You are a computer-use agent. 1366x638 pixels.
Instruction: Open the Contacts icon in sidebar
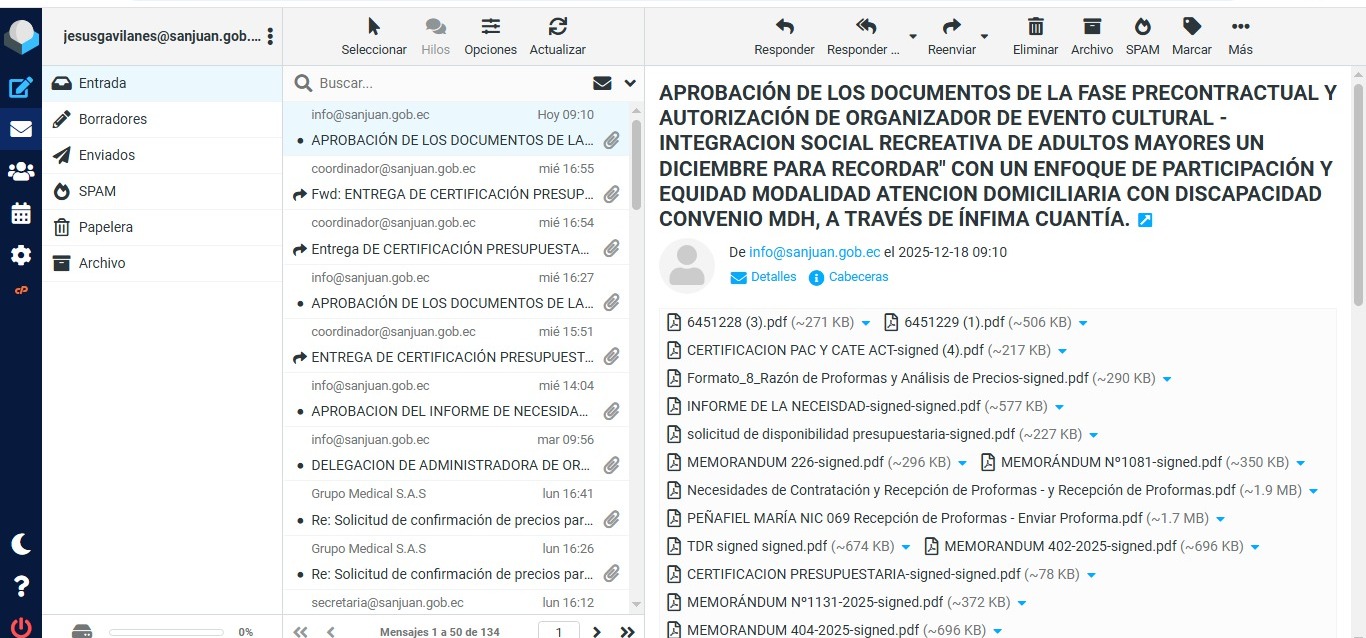(20, 171)
